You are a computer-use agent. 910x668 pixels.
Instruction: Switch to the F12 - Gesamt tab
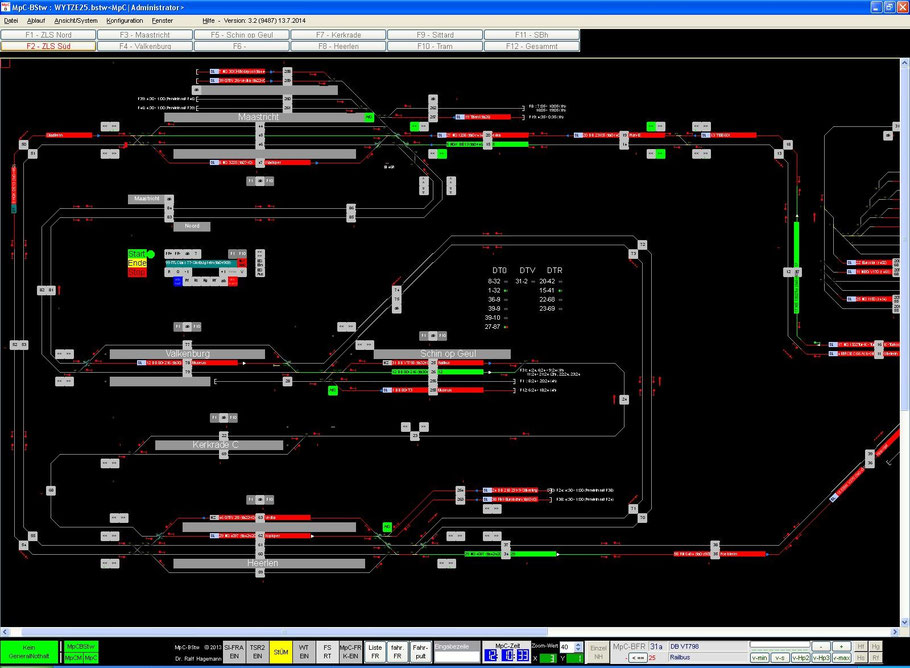(532, 46)
